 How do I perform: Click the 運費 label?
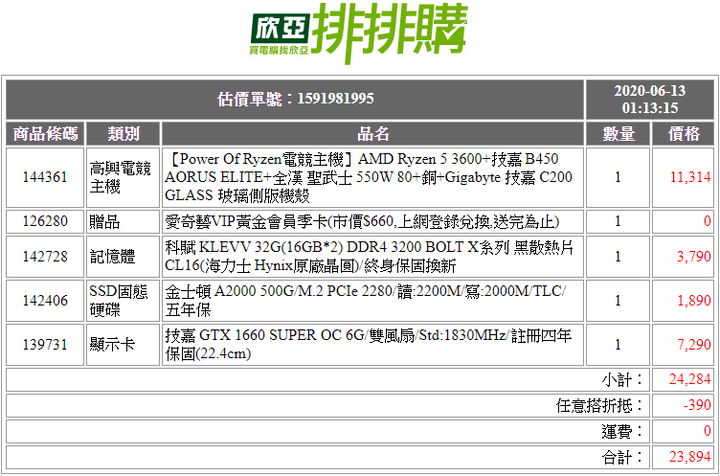pyautogui.click(x=622, y=431)
